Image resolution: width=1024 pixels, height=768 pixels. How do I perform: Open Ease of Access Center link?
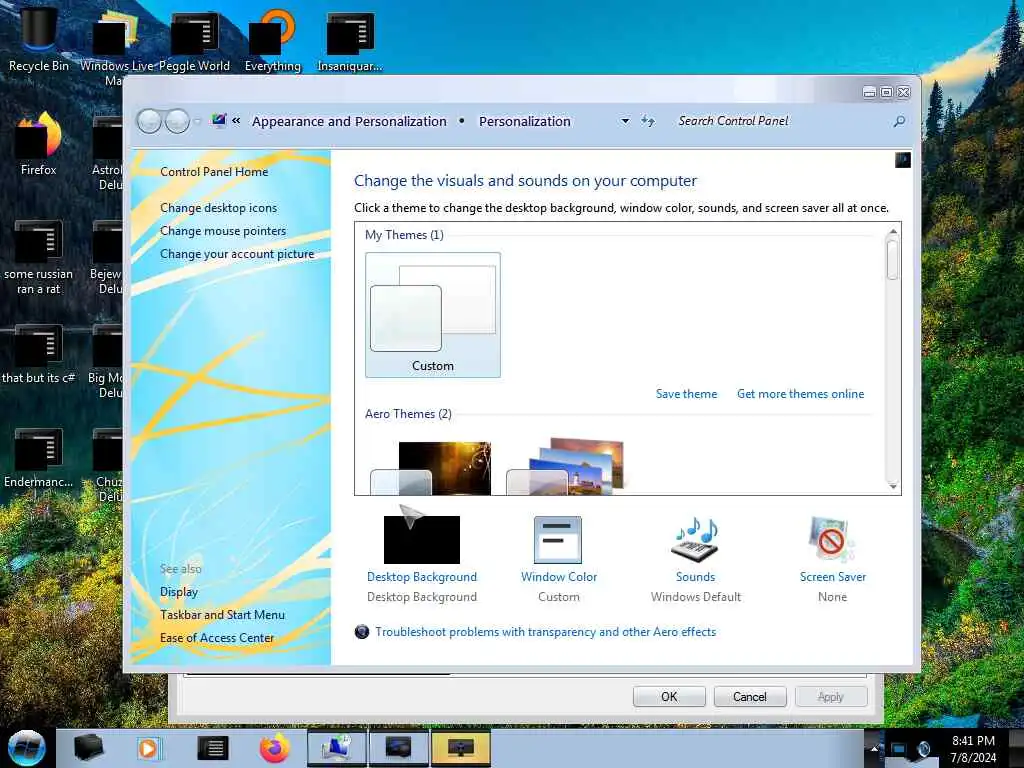(217, 638)
